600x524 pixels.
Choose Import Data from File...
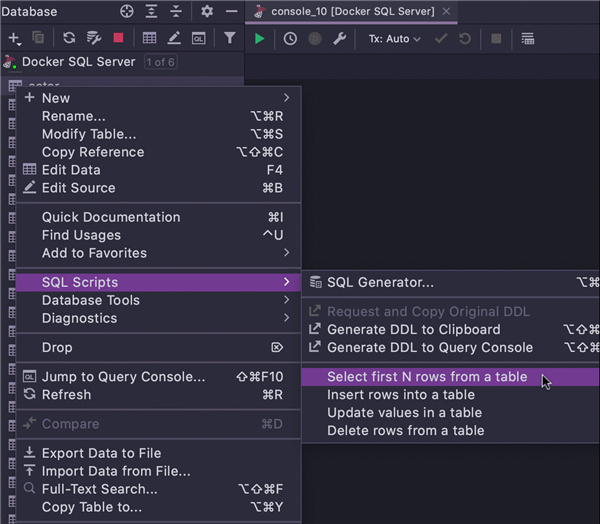coord(158,471)
